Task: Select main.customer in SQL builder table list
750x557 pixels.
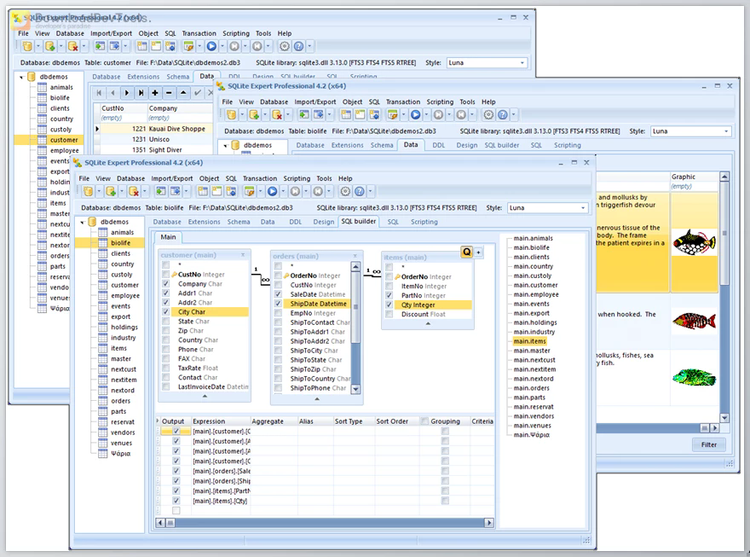Action: point(535,285)
